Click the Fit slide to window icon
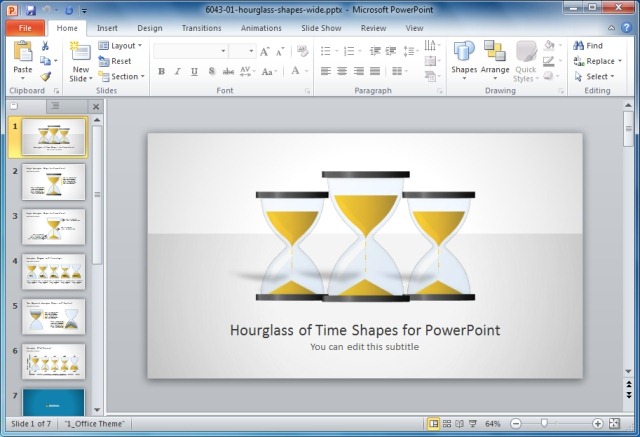Viewport: 640px width, 437px height. tap(614, 424)
